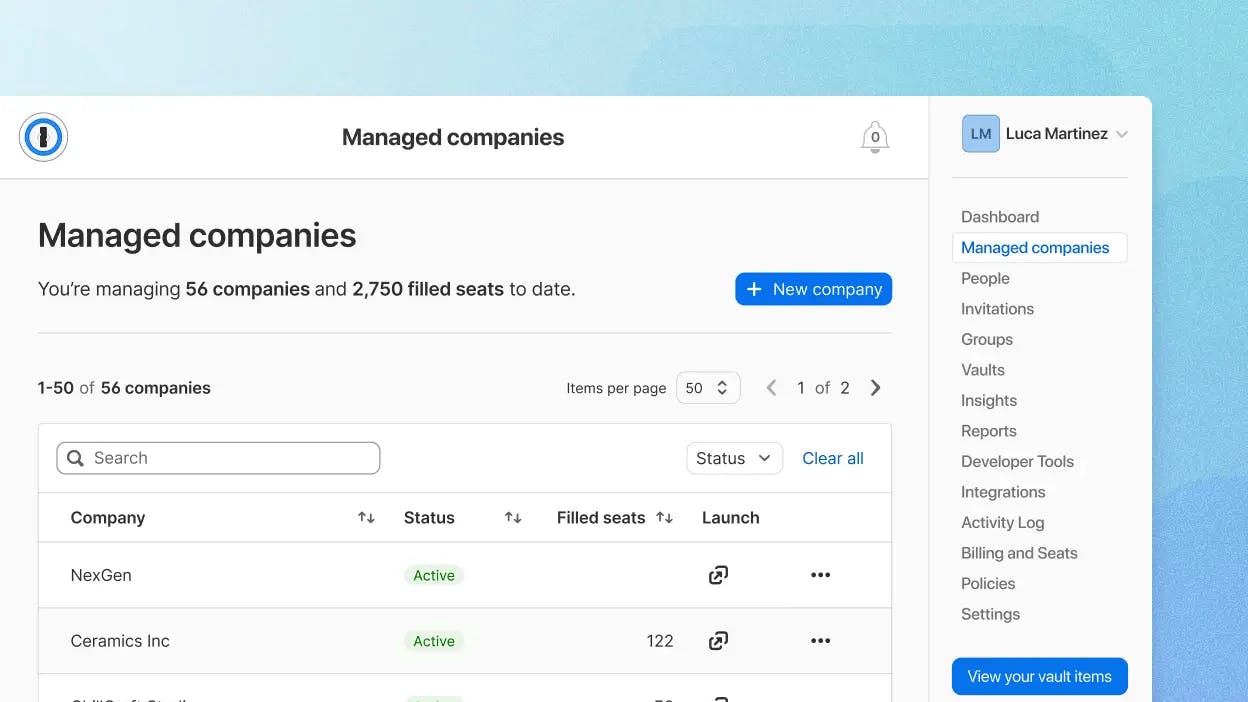Click the 1Password logo icon
Viewport: 1248px width, 702px height.
(43, 138)
